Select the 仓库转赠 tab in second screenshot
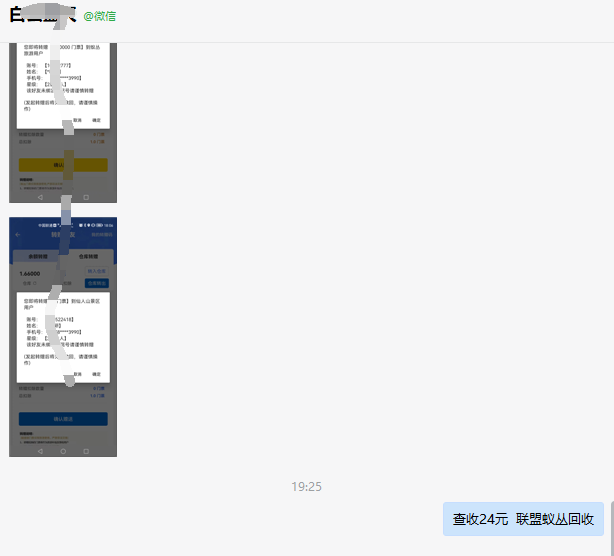Image resolution: width=614 pixels, height=556 pixels. coord(90,256)
